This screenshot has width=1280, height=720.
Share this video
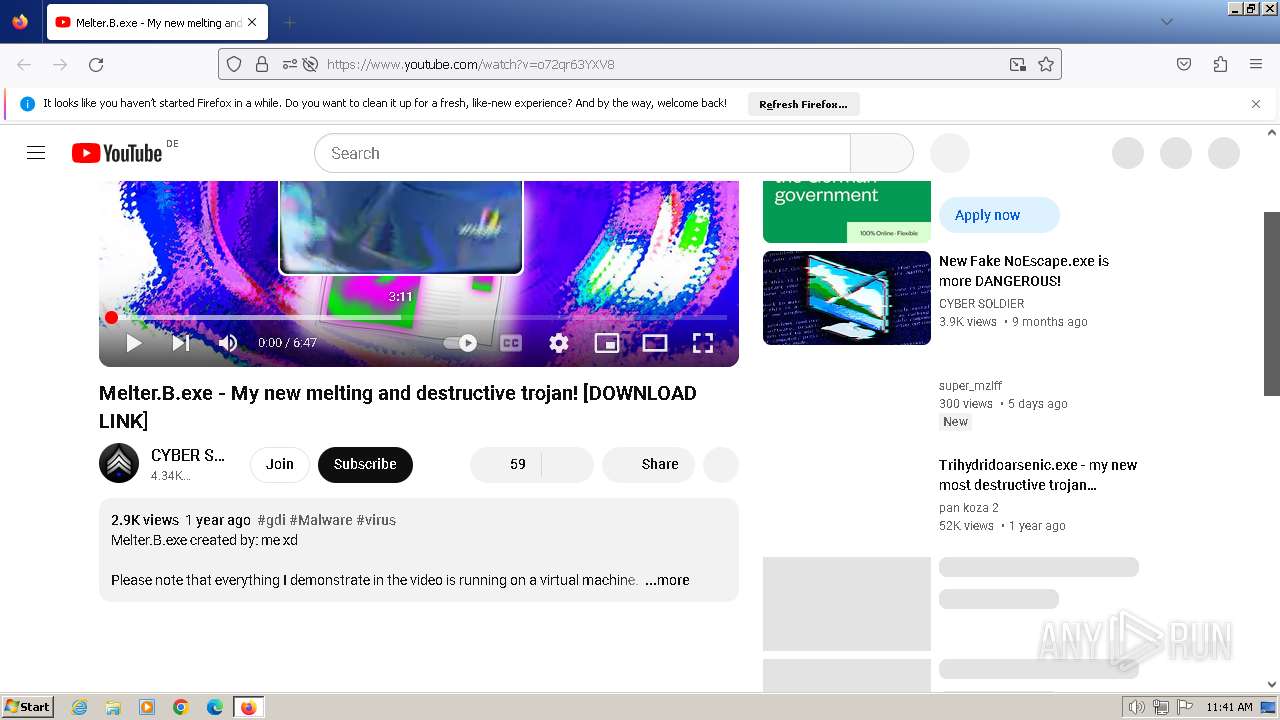tap(648, 464)
